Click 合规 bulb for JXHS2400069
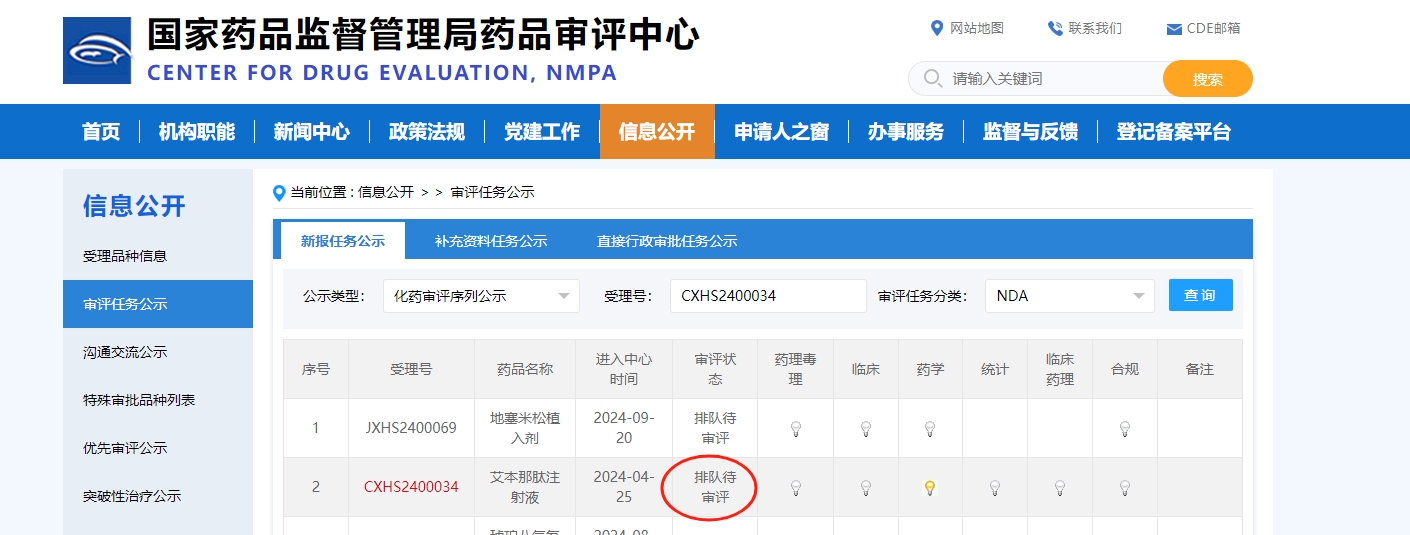 [x=1125, y=429]
